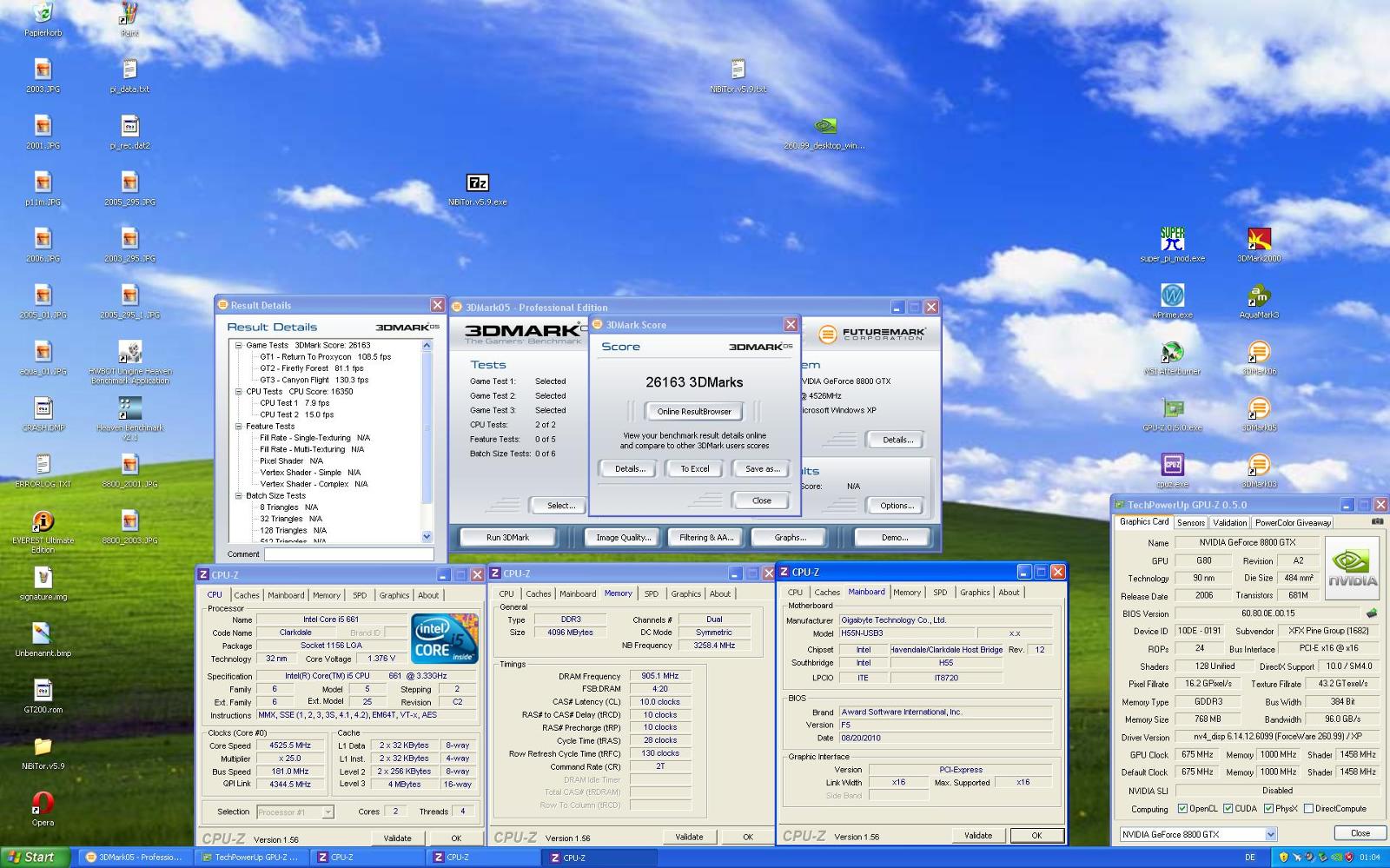Image resolution: width=1390 pixels, height=868 pixels.
Task: Toggle the CUDA checkbox in GPU-Z
Action: pos(1228,809)
